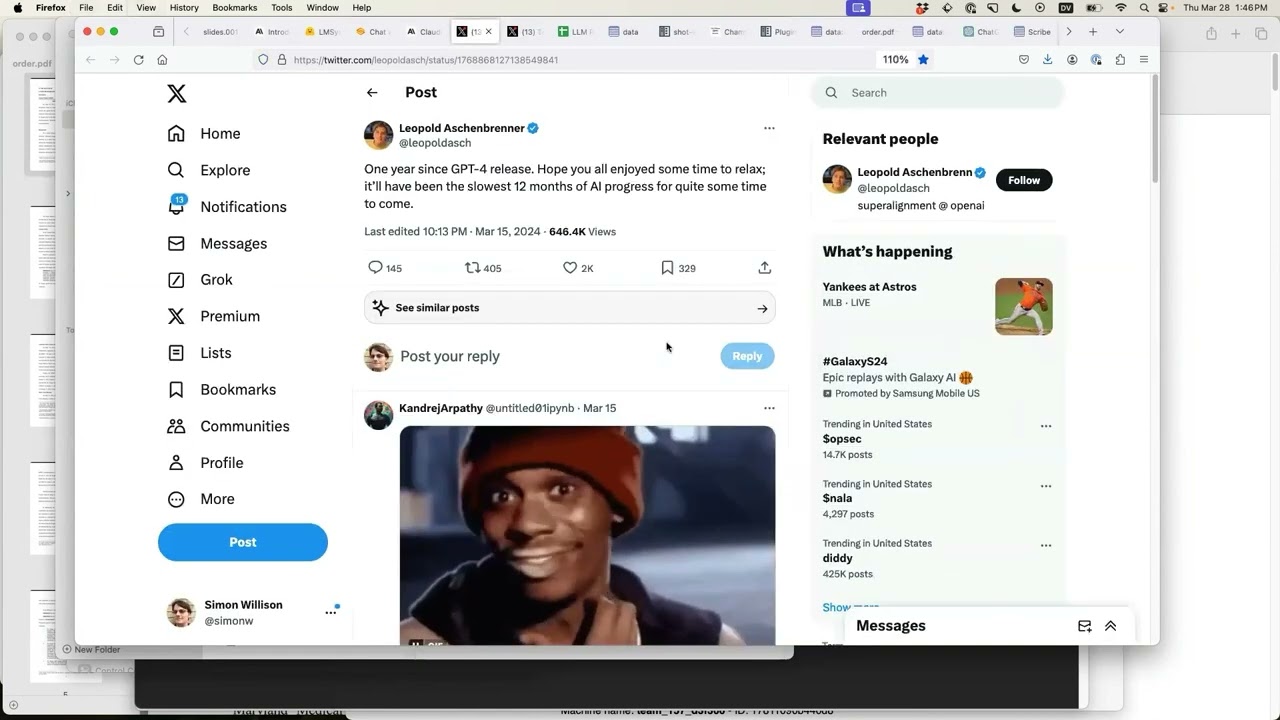Open Home from the sidebar
This screenshot has width=1280, height=720.
pos(204,133)
